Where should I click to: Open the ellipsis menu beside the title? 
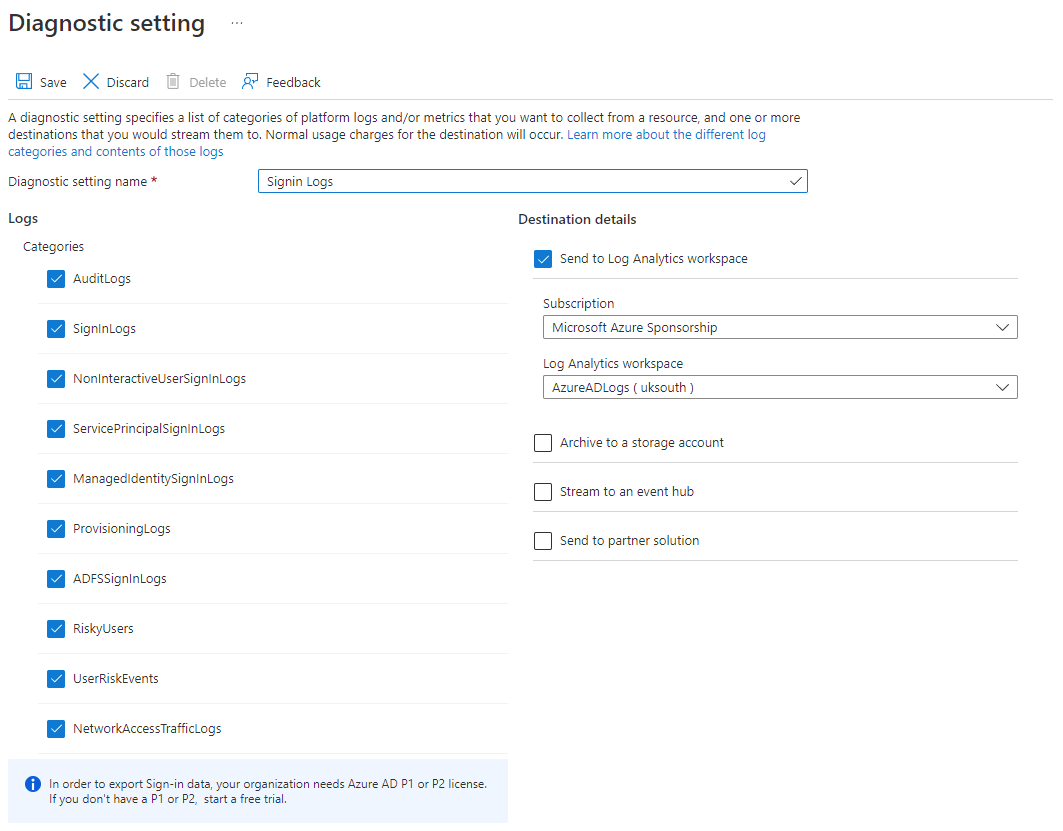(x=237, y=23)
